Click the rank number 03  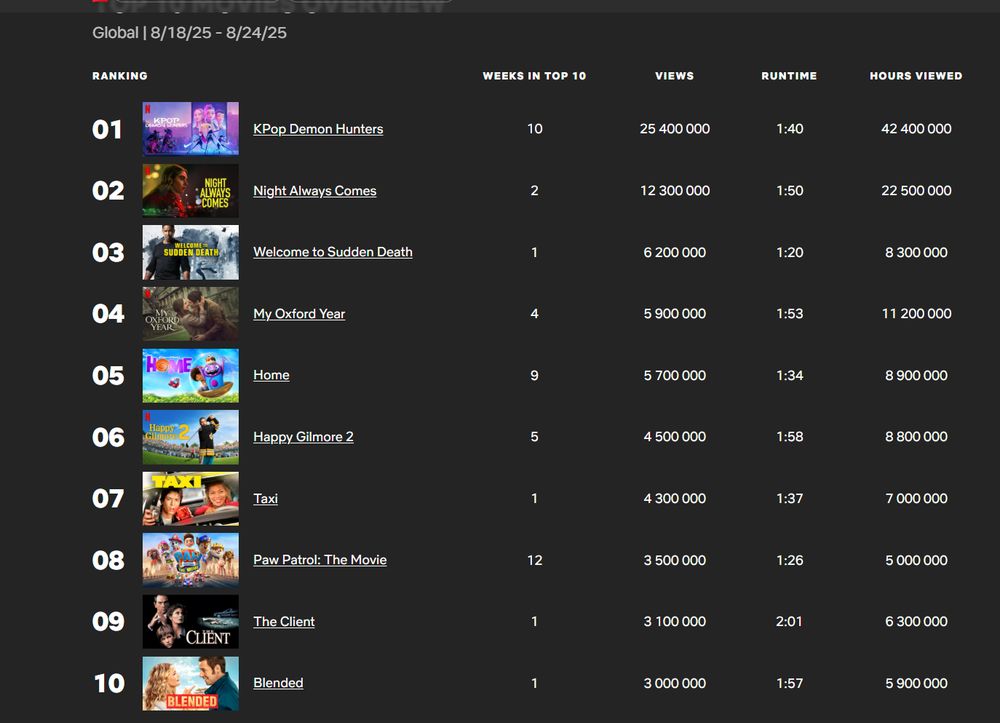108,252
